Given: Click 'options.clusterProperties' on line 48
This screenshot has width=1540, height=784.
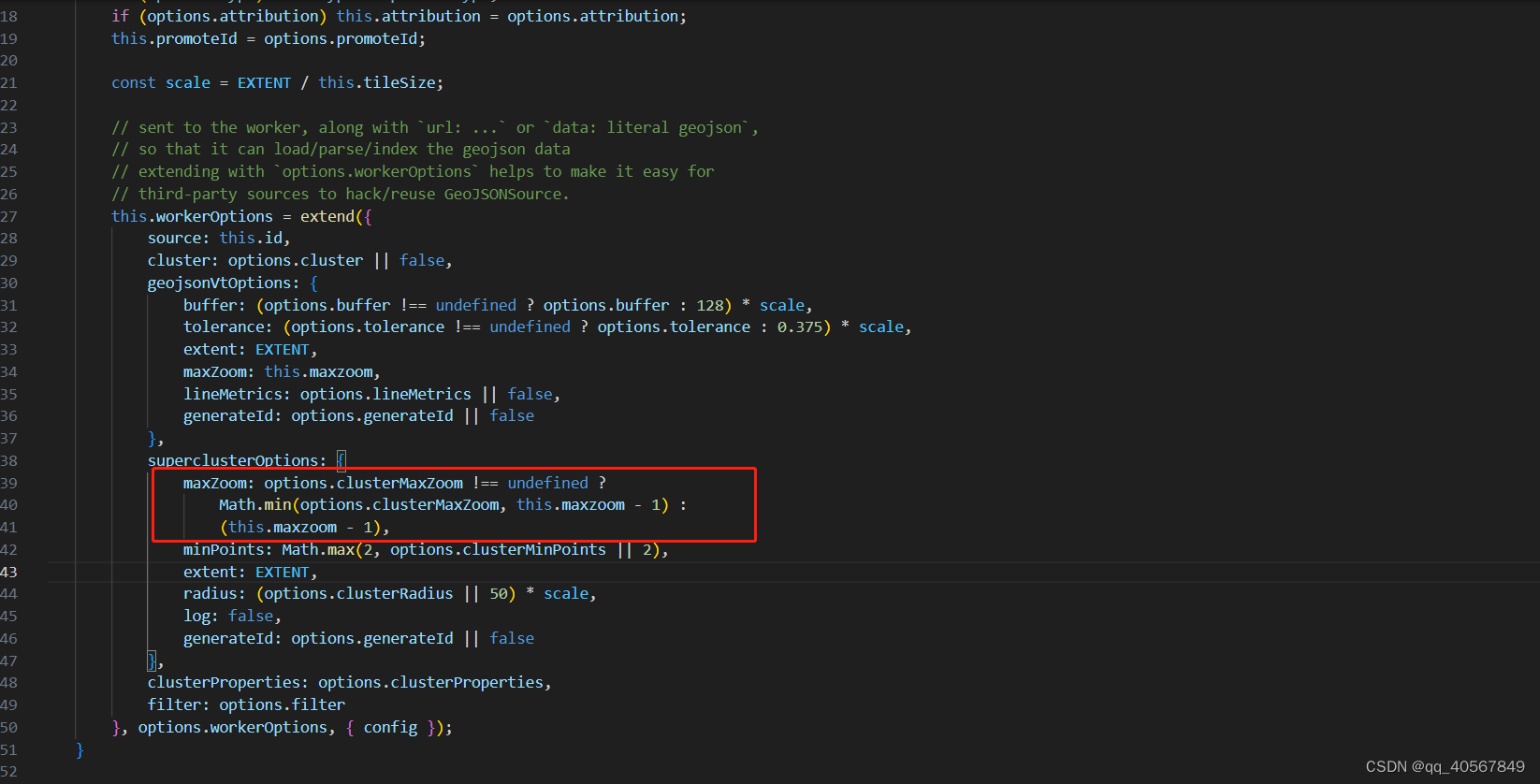Looking at the screenshot, I should [x=430, y=682].
